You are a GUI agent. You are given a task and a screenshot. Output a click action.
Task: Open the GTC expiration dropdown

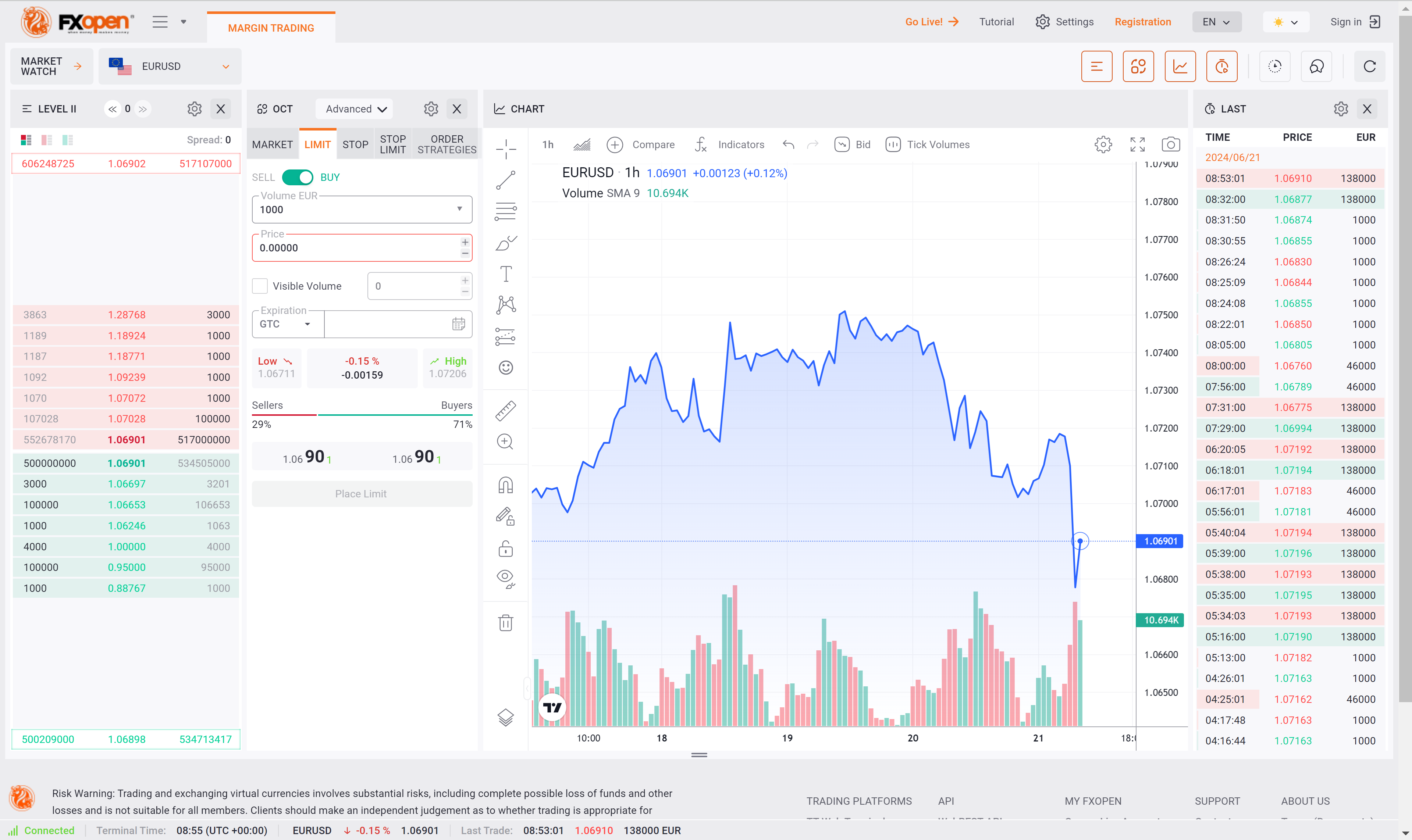coord(288,324)
